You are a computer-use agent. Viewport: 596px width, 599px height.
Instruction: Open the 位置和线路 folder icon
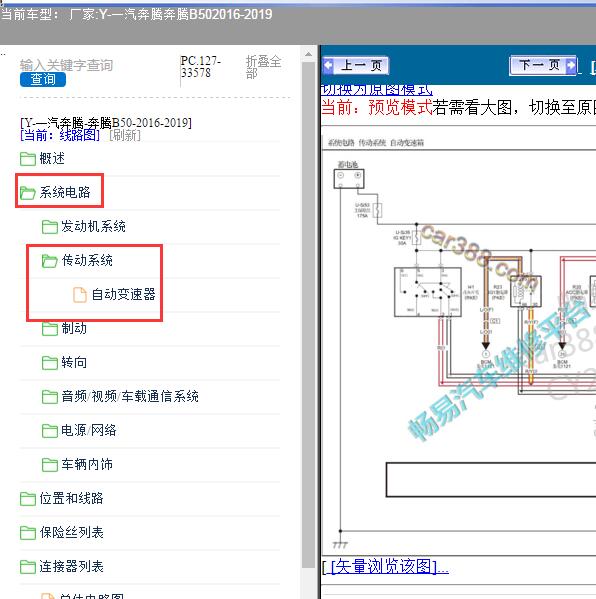click(x=28, y=499)
